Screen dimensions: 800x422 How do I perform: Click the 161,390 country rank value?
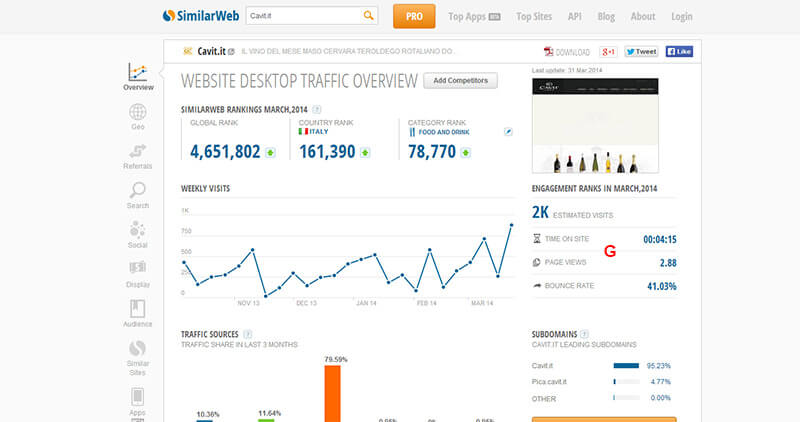(x=327, y=152)
